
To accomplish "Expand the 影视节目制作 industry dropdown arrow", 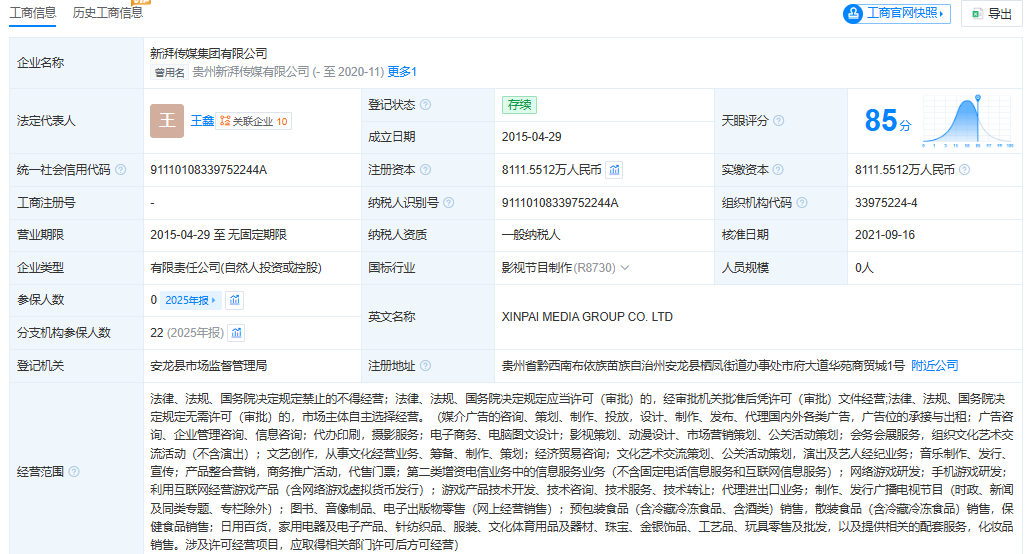I will coord(625,268).
